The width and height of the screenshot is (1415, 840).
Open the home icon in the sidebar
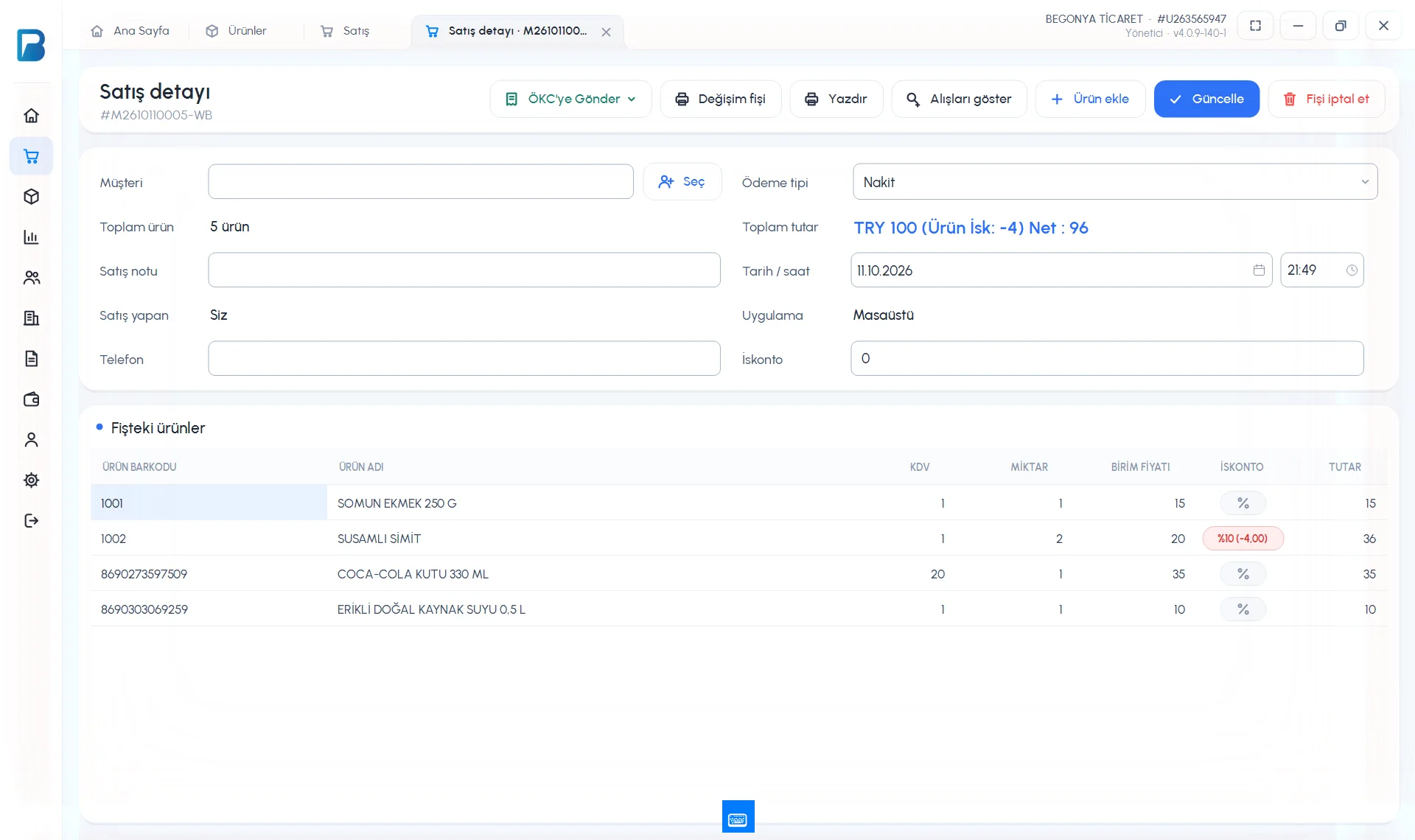31,116
